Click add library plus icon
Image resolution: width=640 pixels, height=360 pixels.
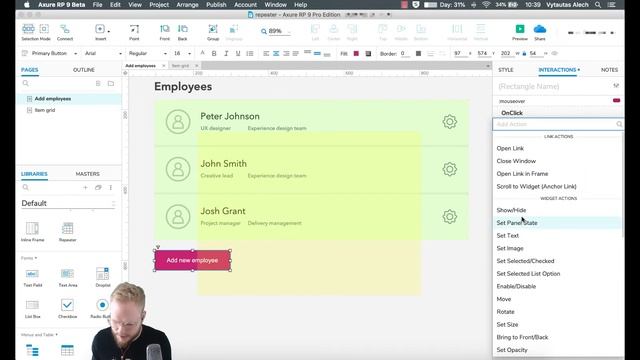click(x=85, y=187)
